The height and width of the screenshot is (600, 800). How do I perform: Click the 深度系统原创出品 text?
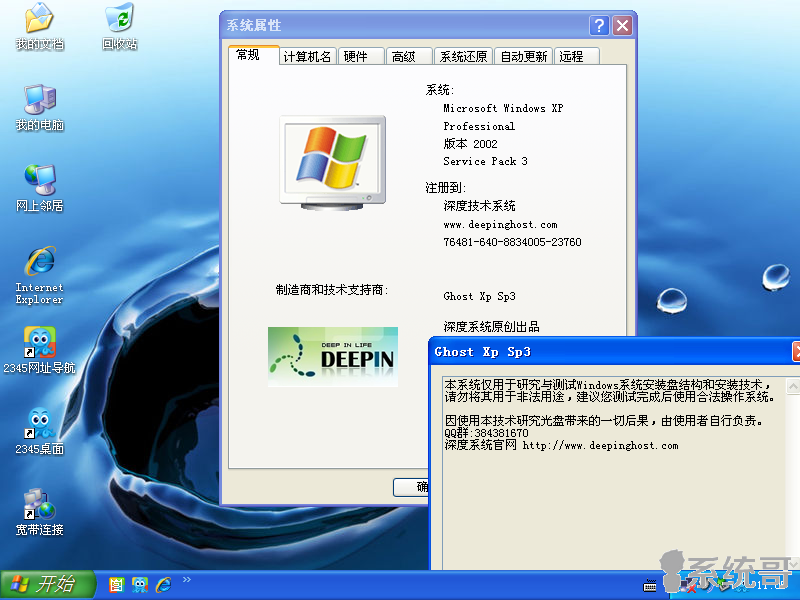pos(491,327)
